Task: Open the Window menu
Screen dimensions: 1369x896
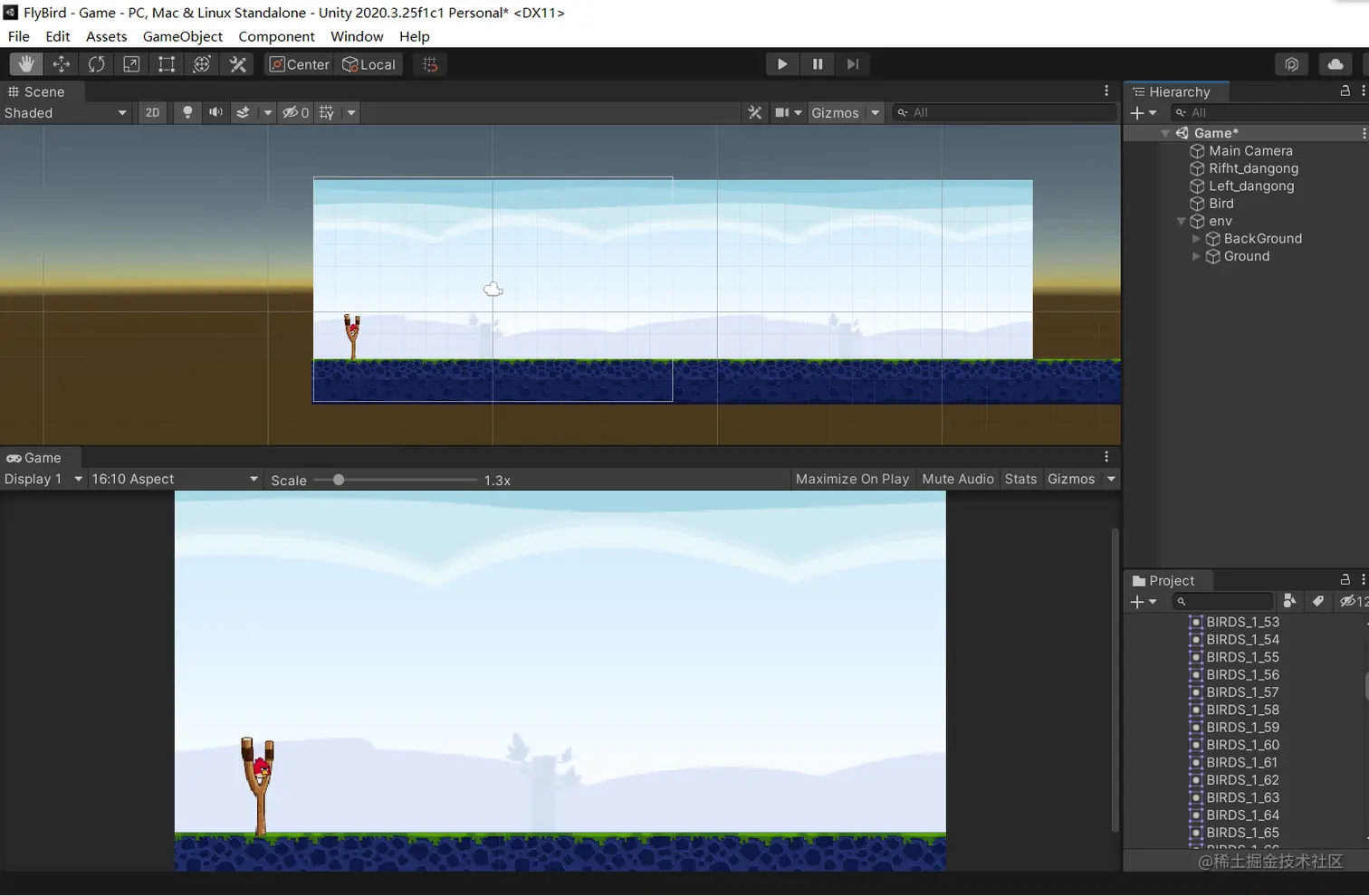Action: pyautogui.click(x=357, y=36)
